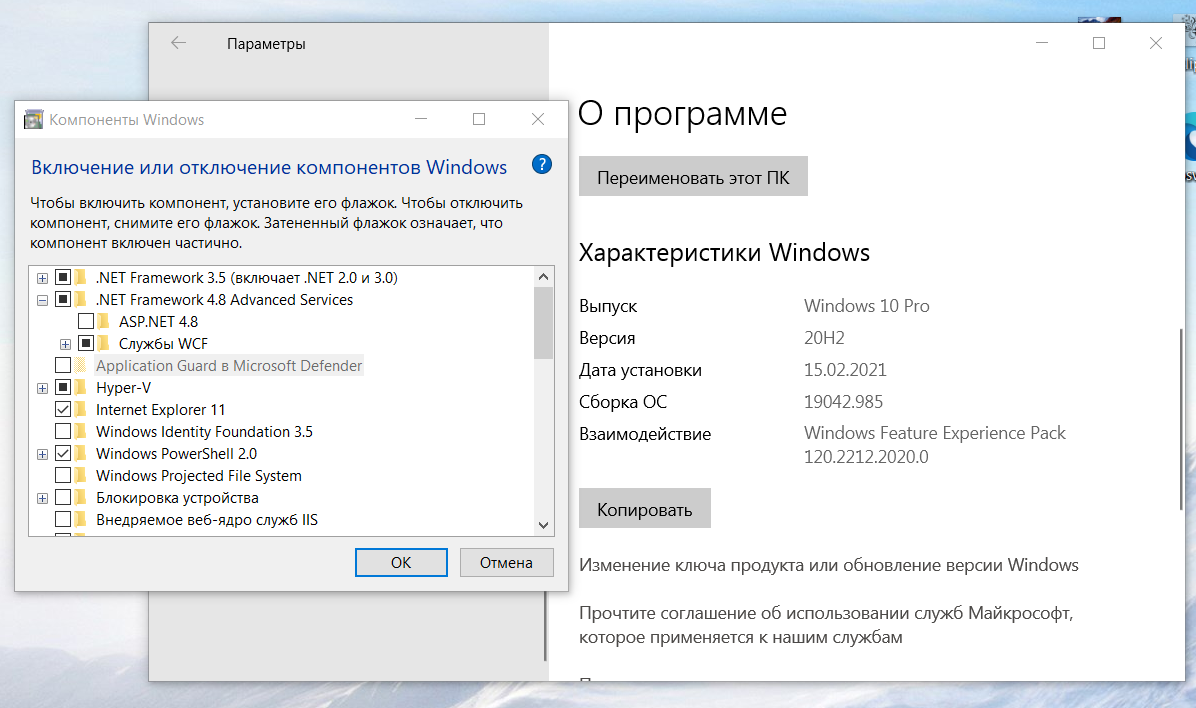Viewport: 1196px width, 708px height.
Task: Click OS build value 19042.985
Action: [843, 402]
